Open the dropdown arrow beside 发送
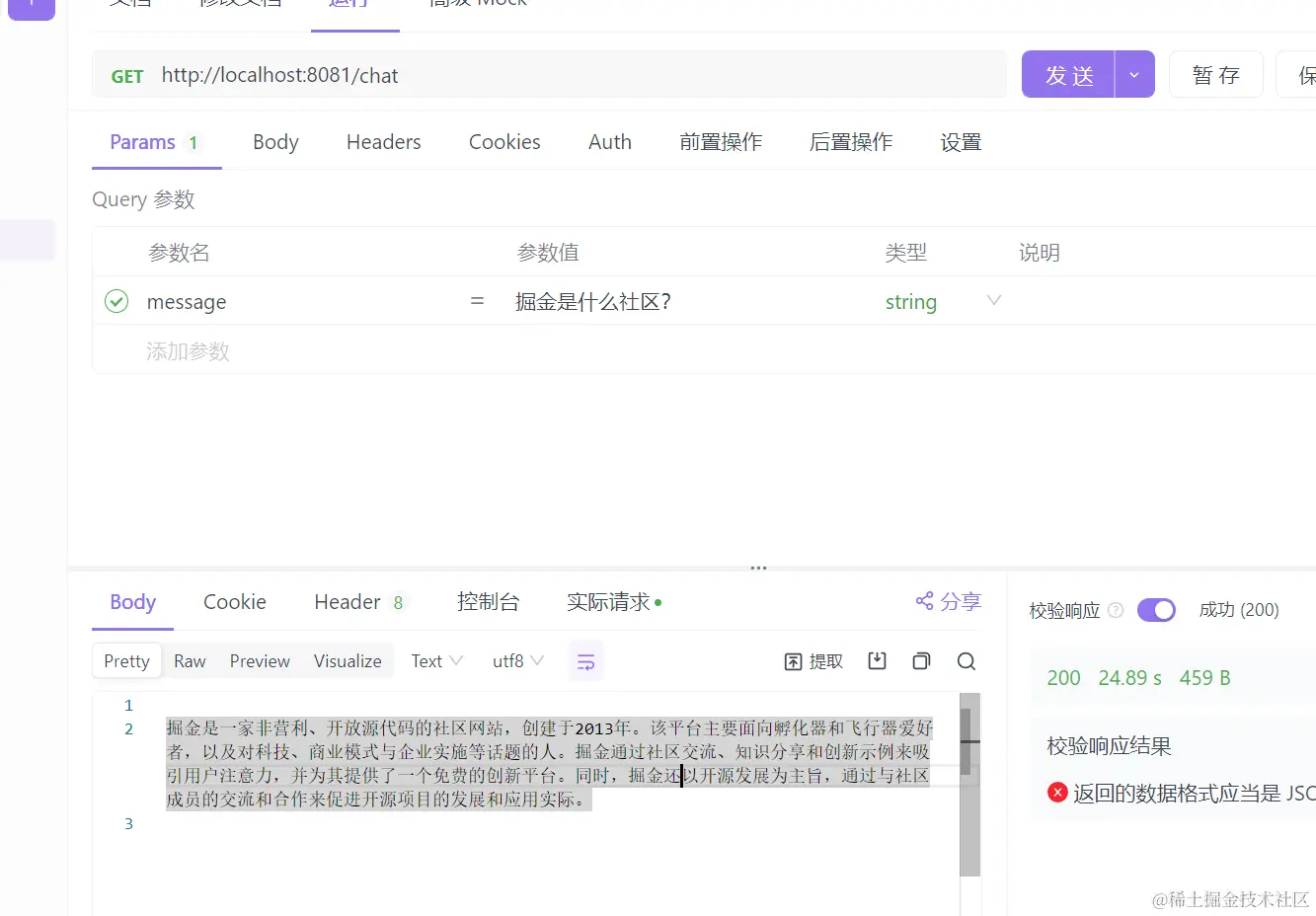The image size is (1316, 916). (1134, 75)
